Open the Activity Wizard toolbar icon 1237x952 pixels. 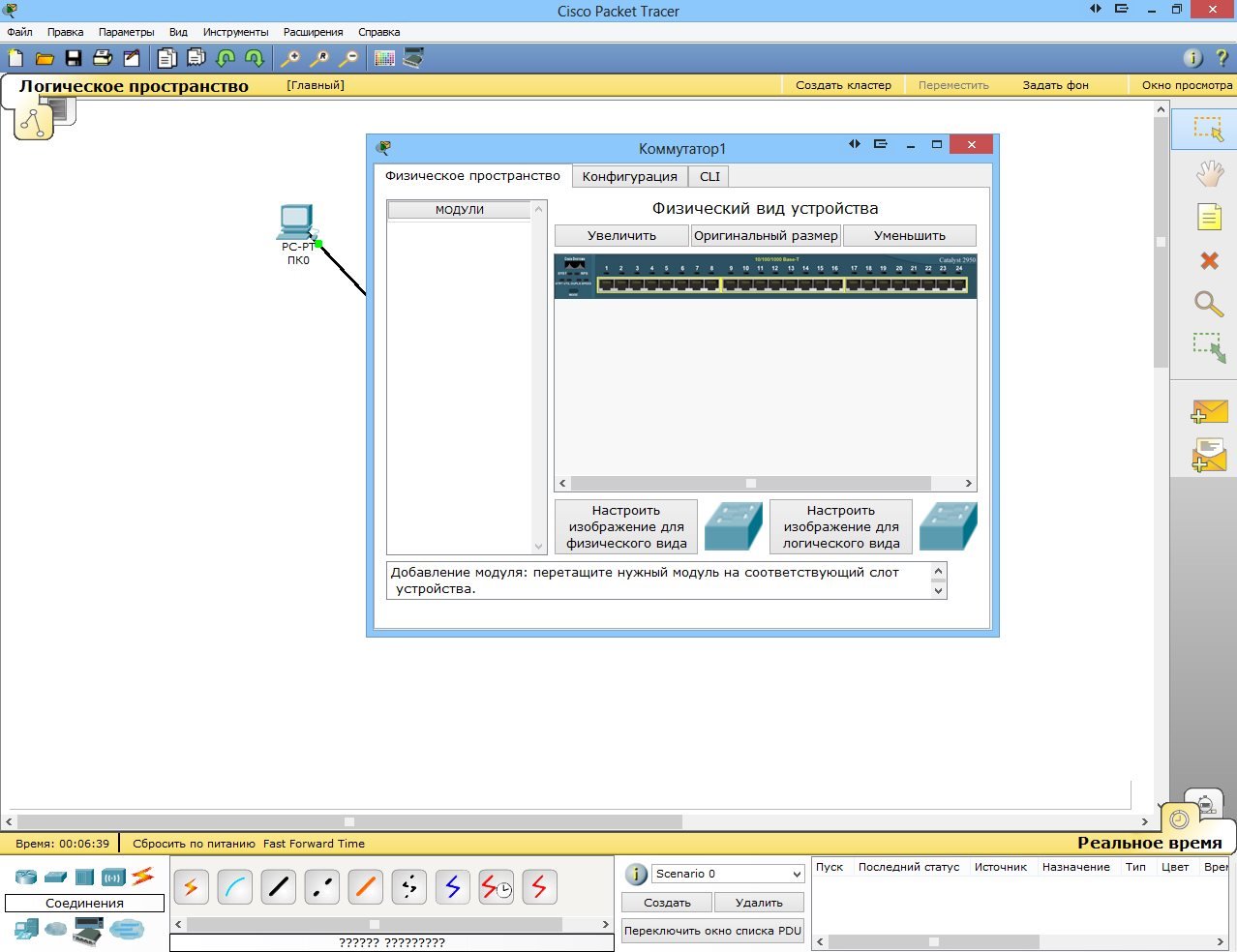(x=132, y=58)
